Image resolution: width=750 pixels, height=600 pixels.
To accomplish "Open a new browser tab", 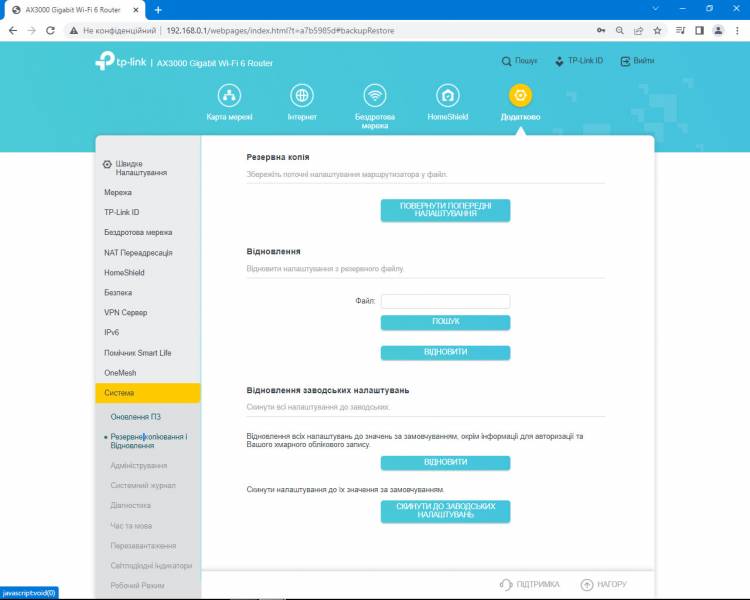I will coord(158,10).
